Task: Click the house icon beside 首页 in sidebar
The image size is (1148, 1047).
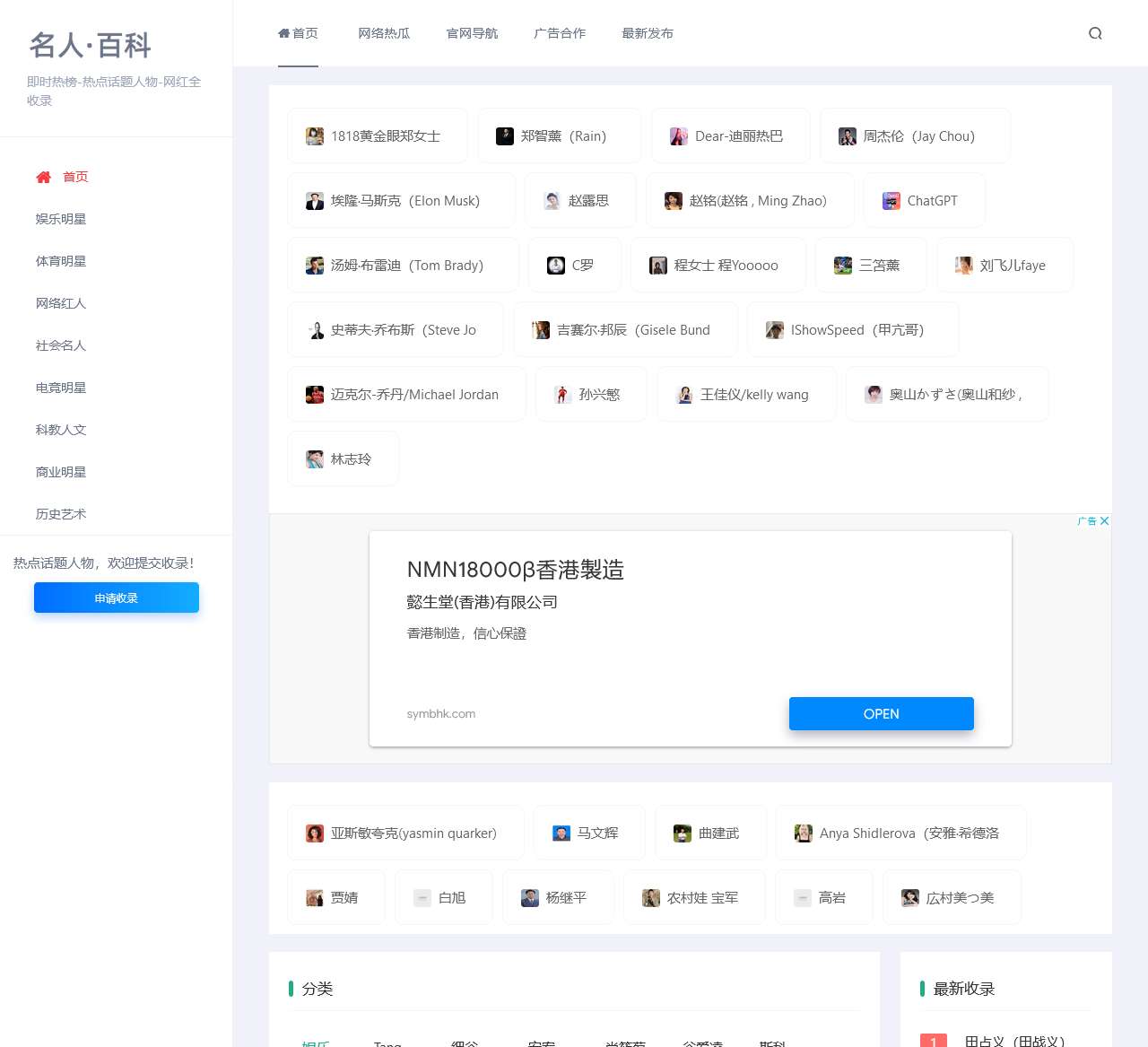Action: [x=43, y=177]
